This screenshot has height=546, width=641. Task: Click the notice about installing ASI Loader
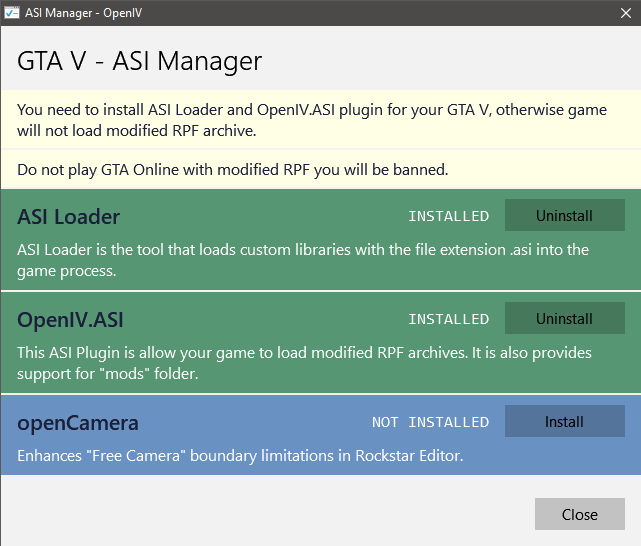pos(312,119)
